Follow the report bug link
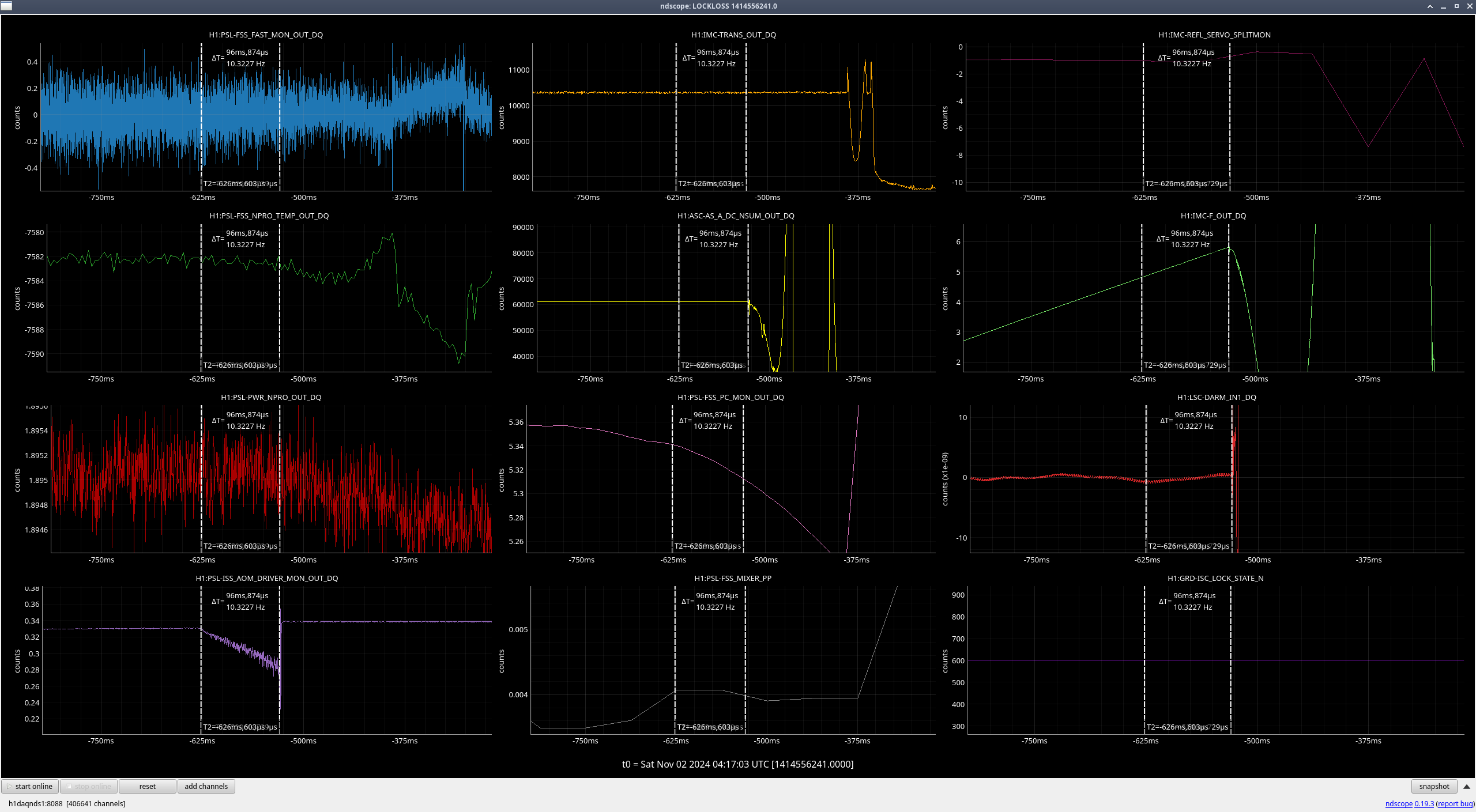Image resolution: width=1476 pixels, height=812 pixels. [1455, 803]
